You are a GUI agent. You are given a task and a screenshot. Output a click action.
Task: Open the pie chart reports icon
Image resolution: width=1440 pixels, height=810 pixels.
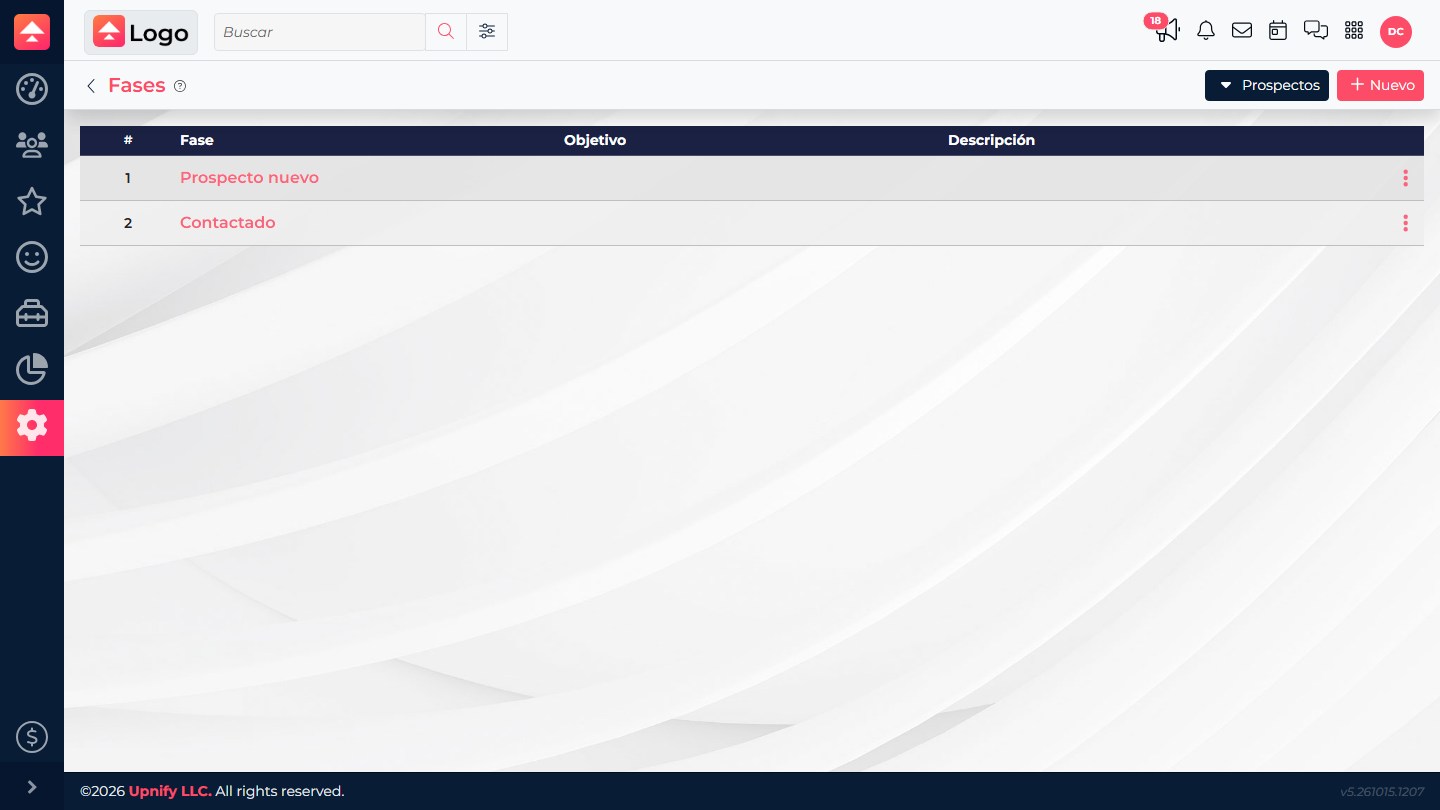coord(32,369)
